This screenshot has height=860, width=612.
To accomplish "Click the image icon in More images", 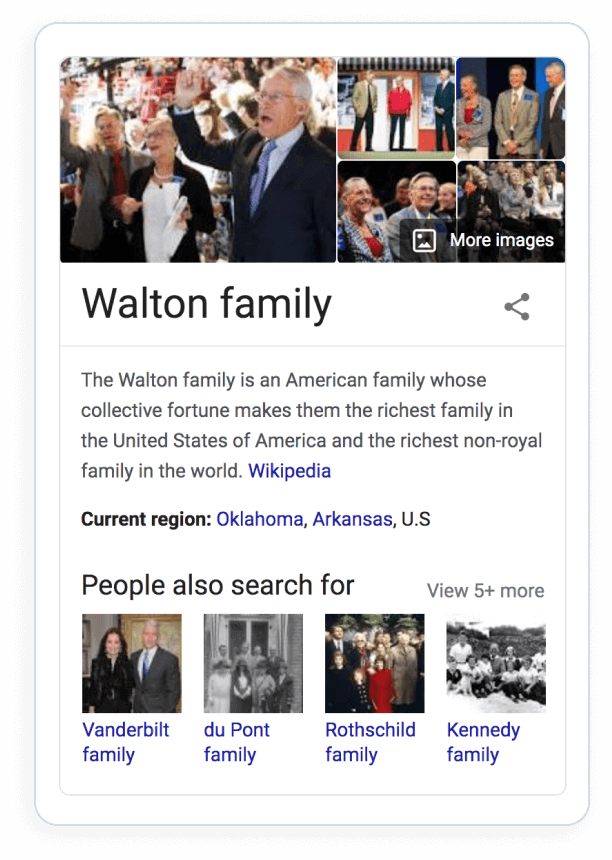I will tap(424, 240).
